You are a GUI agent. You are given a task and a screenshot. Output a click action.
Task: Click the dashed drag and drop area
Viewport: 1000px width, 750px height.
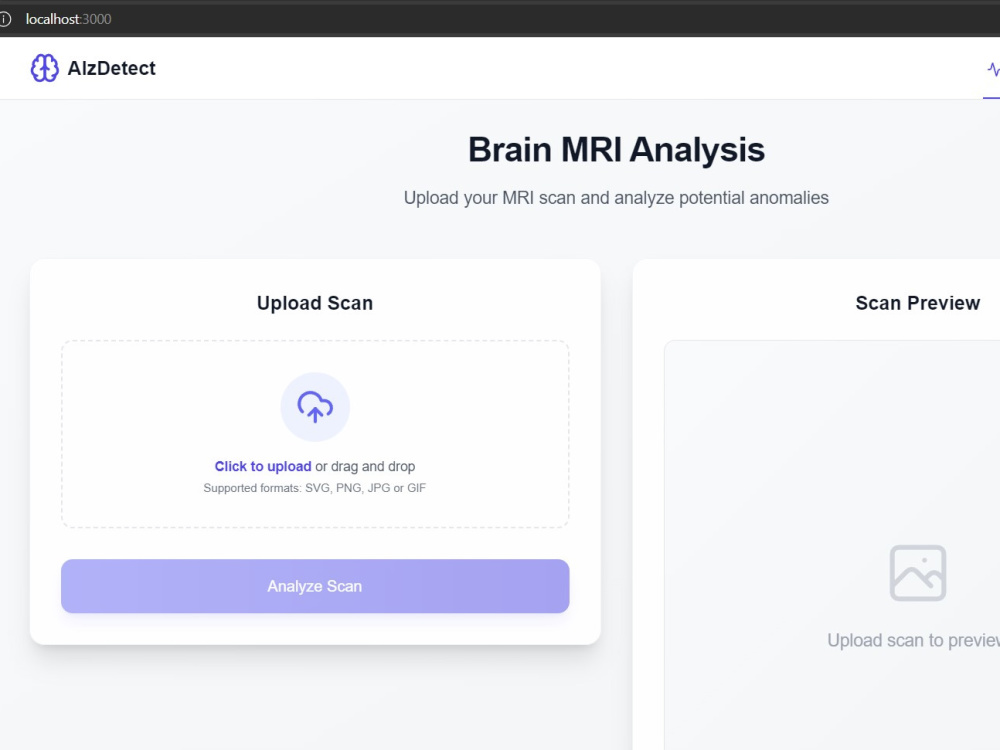point(315,434)
